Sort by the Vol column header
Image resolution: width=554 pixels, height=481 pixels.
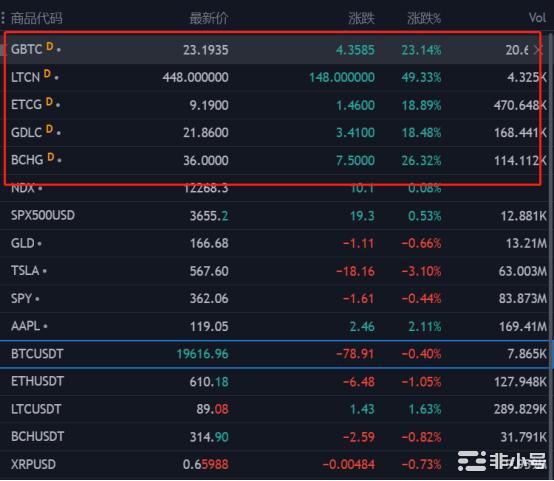pyautogui.click(x=537, y=18)
